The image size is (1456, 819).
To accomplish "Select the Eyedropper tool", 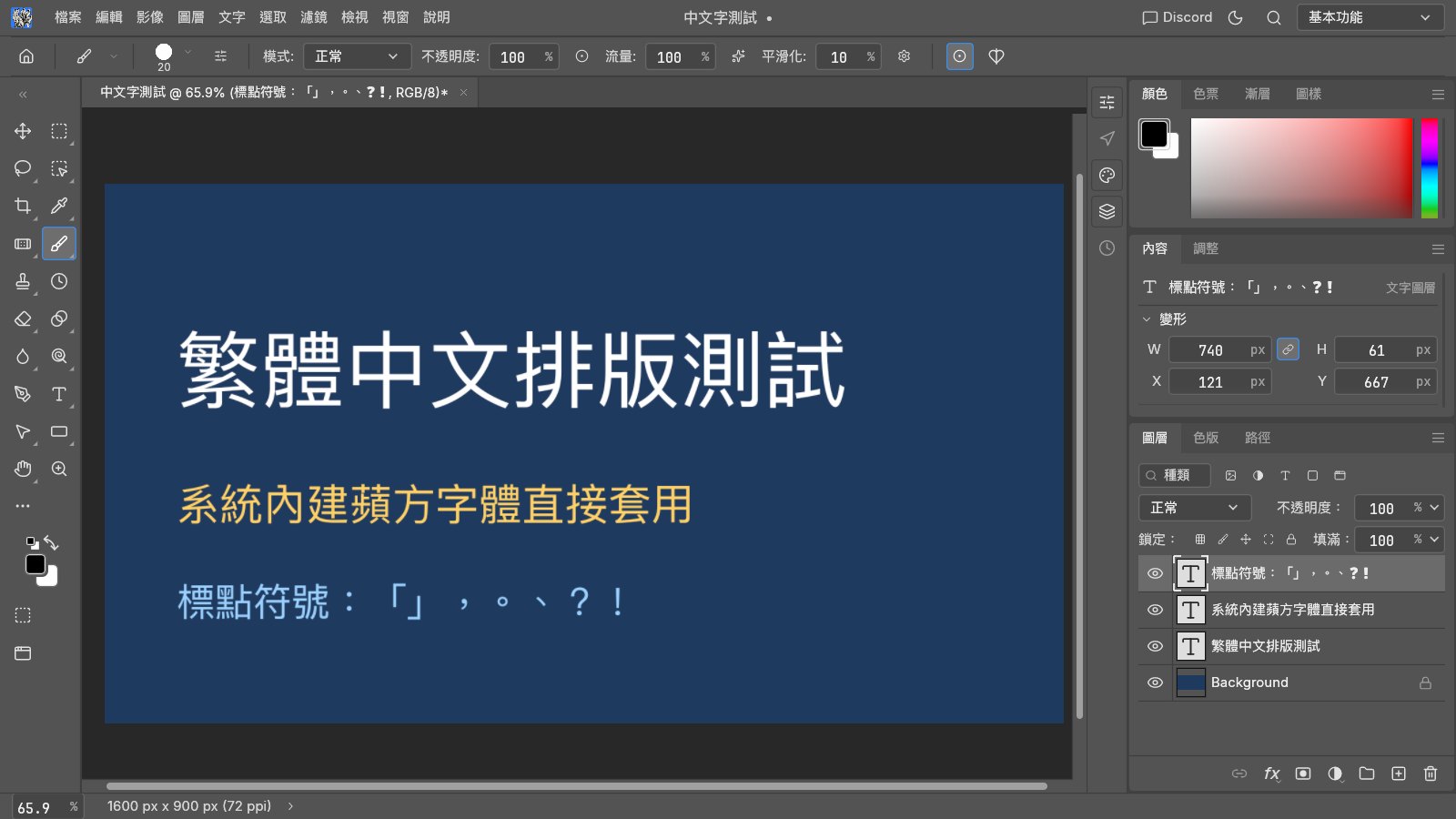I will point(59,206).
